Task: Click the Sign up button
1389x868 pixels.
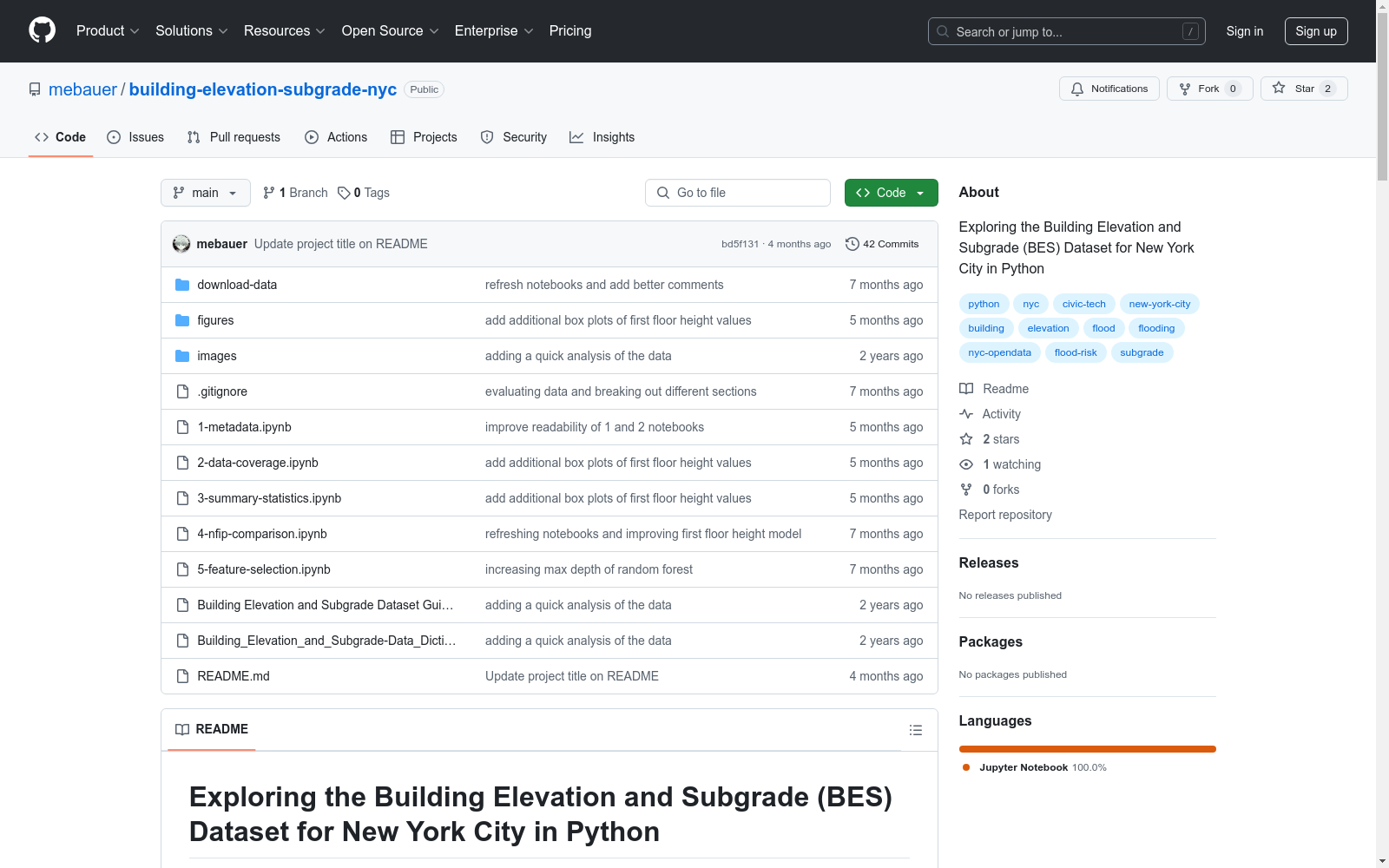Action: (1316, 31)
